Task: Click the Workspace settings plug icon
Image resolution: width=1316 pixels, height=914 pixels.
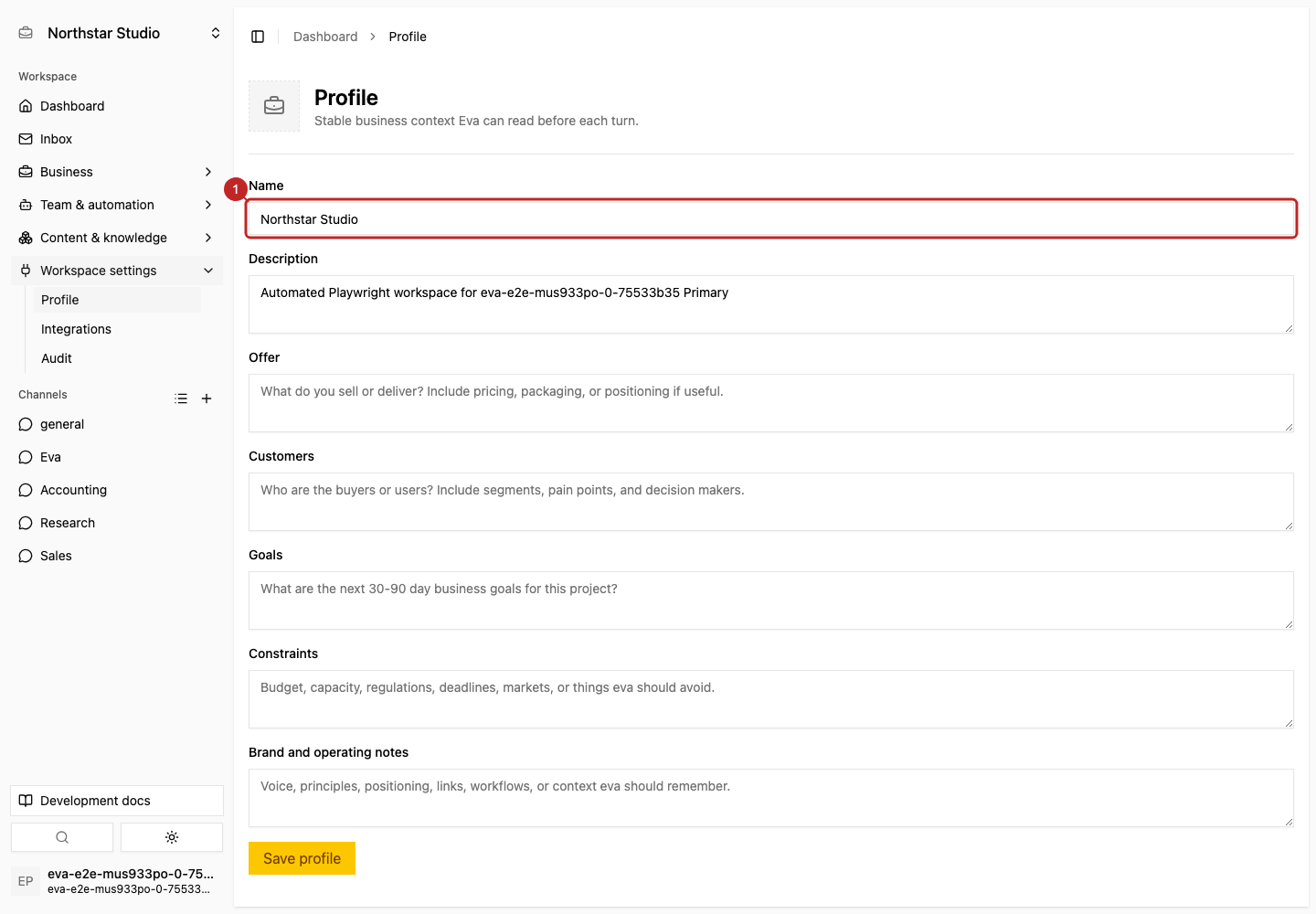Action: click(26, 271)
